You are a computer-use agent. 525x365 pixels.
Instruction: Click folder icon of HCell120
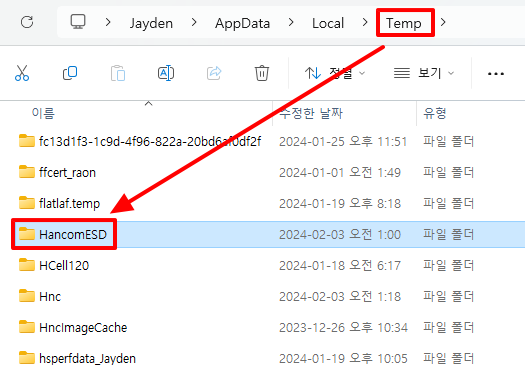tap(27, 265)
